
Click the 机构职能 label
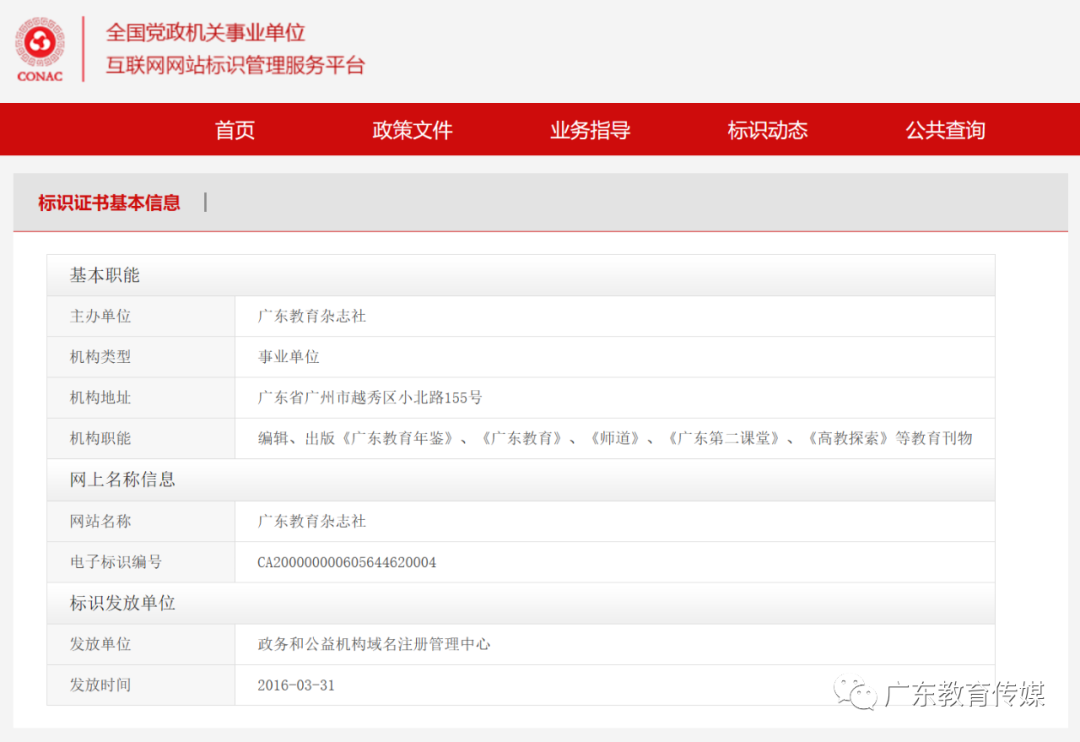pyautogui.click(x=101, y=438)
